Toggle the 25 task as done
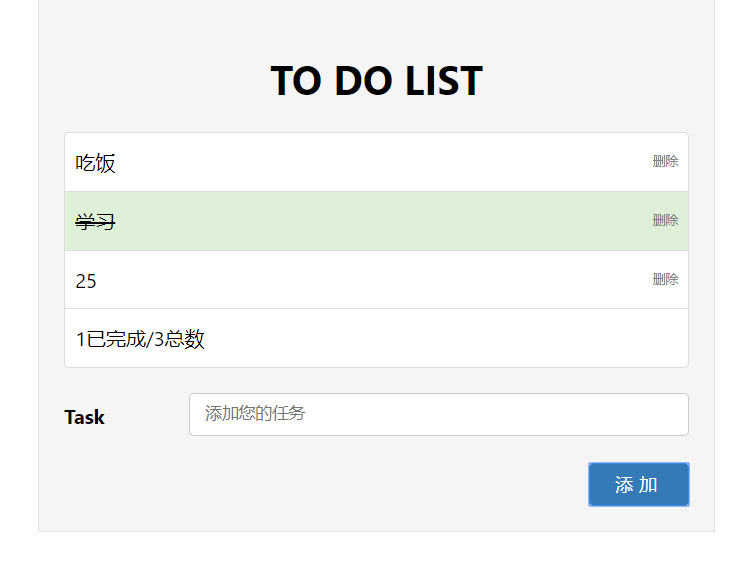The image size is (756, 561). point(87,281)
